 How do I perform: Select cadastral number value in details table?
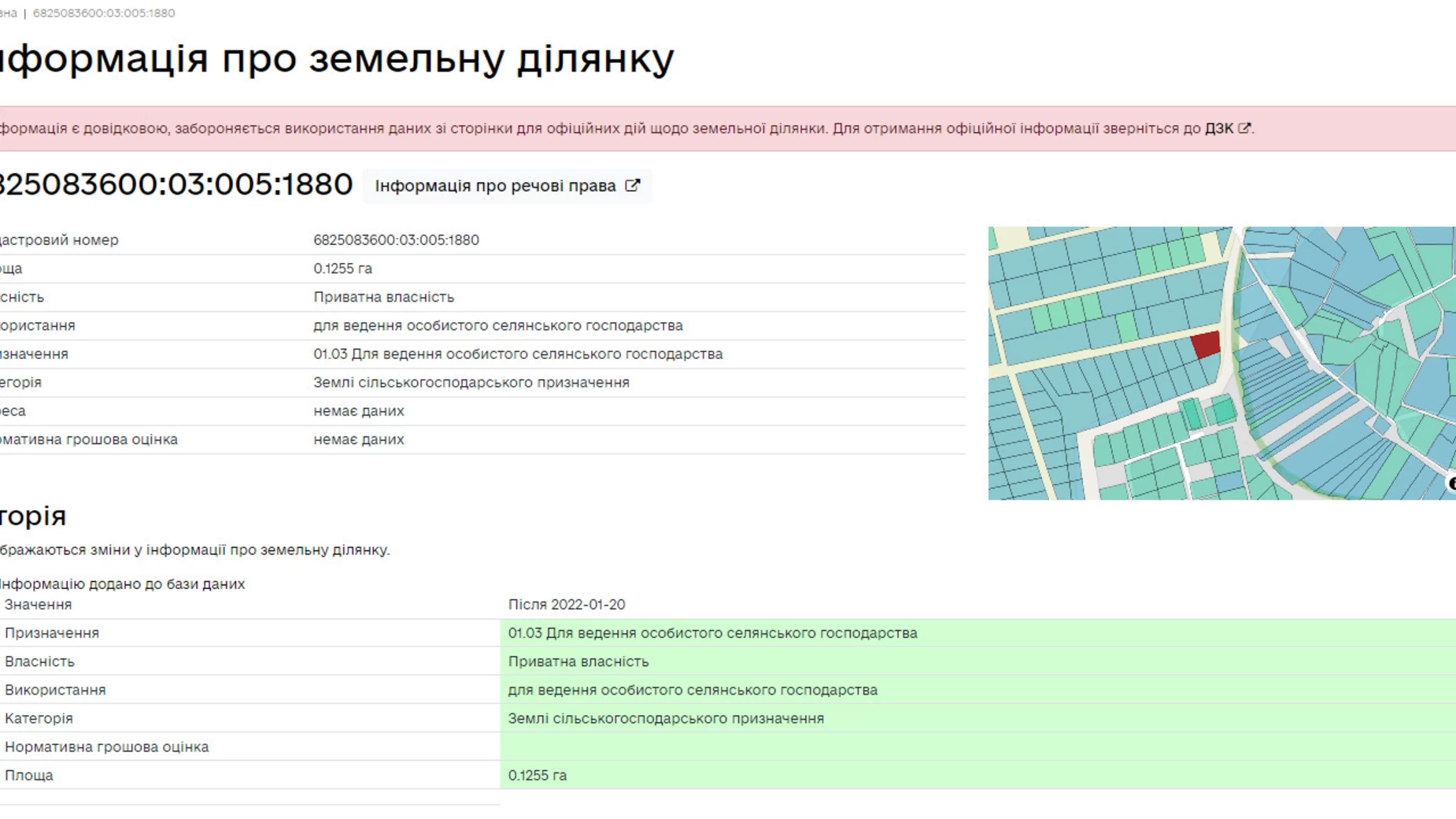[396, 240]
